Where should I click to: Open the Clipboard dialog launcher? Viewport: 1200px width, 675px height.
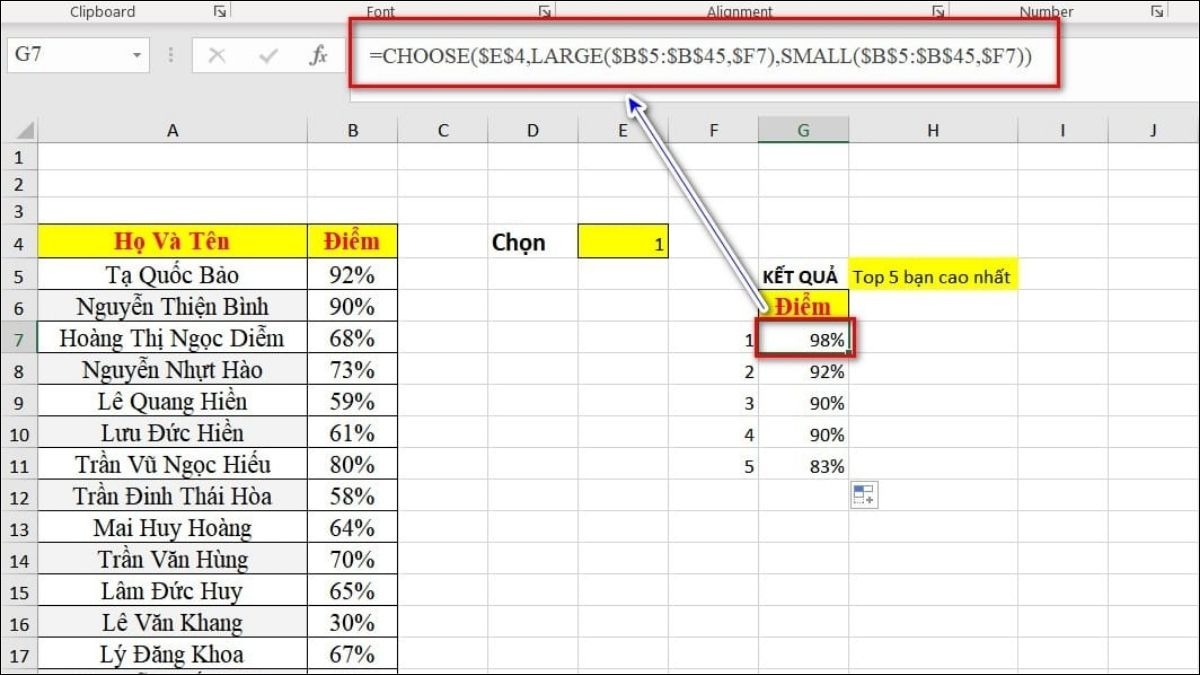click(220, 11)
